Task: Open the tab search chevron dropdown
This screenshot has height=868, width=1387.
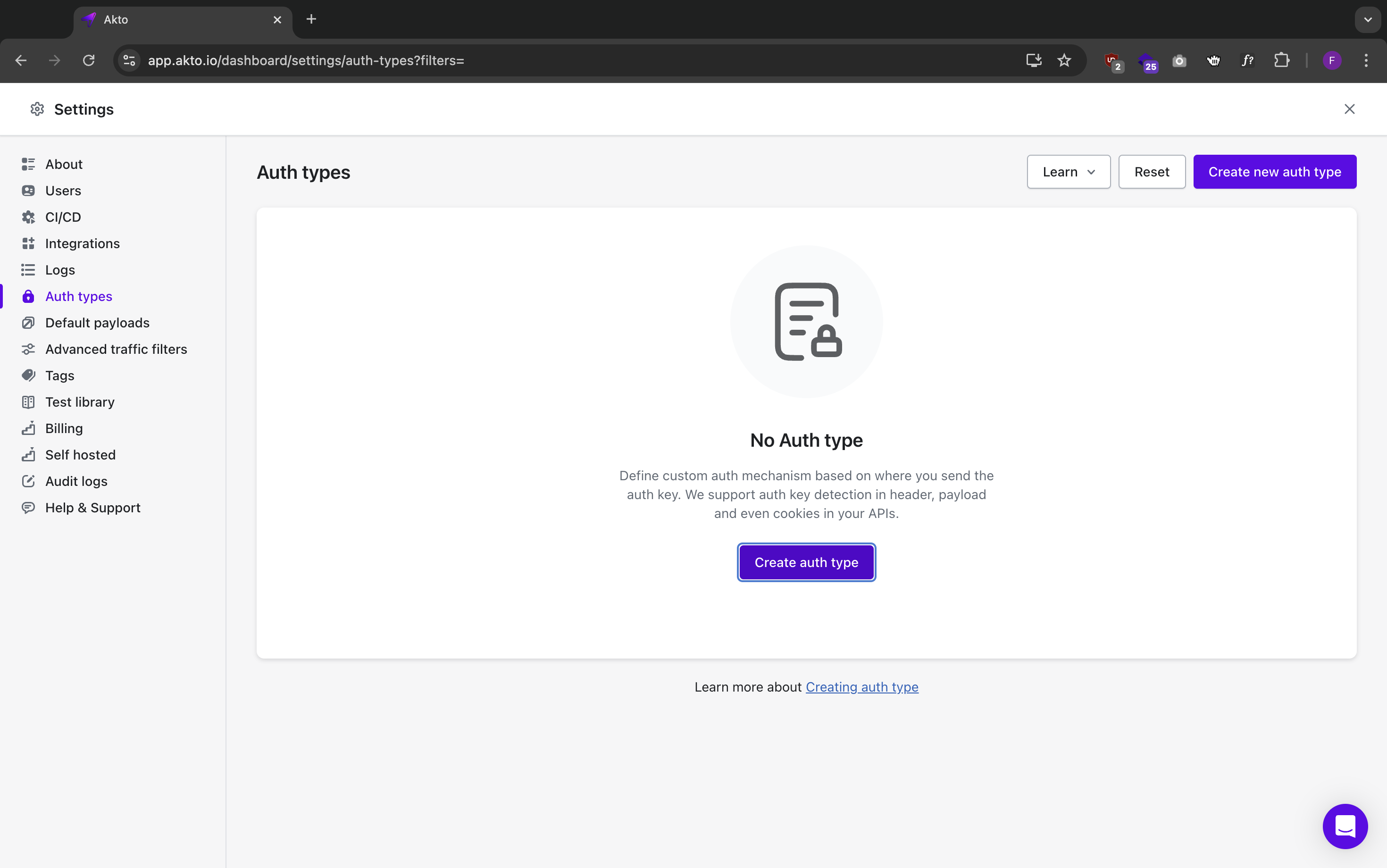Action: (1368, 19)
